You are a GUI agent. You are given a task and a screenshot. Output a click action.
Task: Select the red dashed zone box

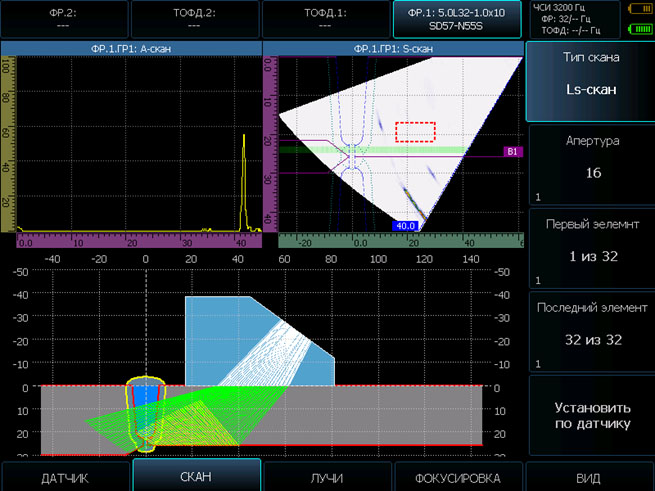[x=417, y=132]
